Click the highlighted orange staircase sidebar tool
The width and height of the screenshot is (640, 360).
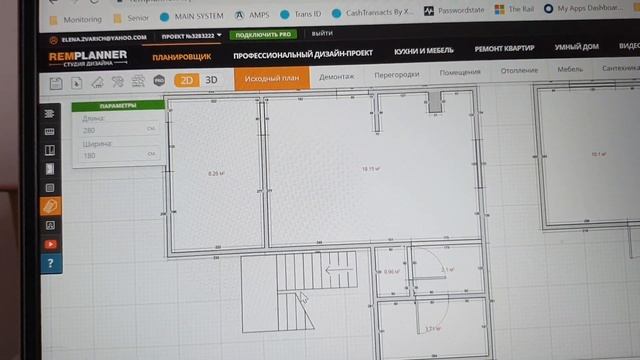click(x=50, y=206)
